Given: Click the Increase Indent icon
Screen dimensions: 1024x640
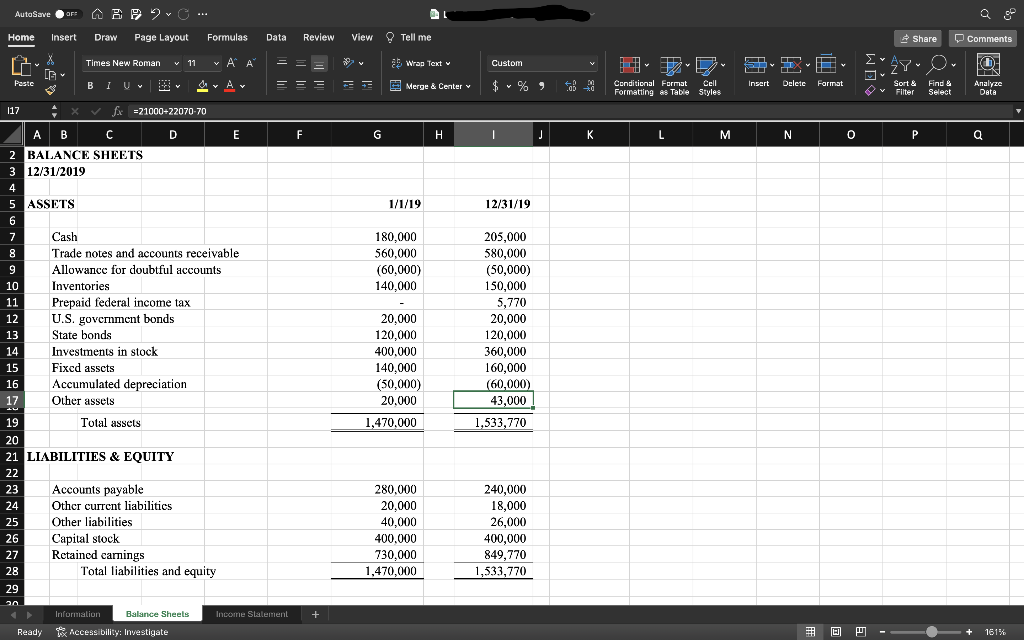Looking at the screenshot, I should 367,86.
